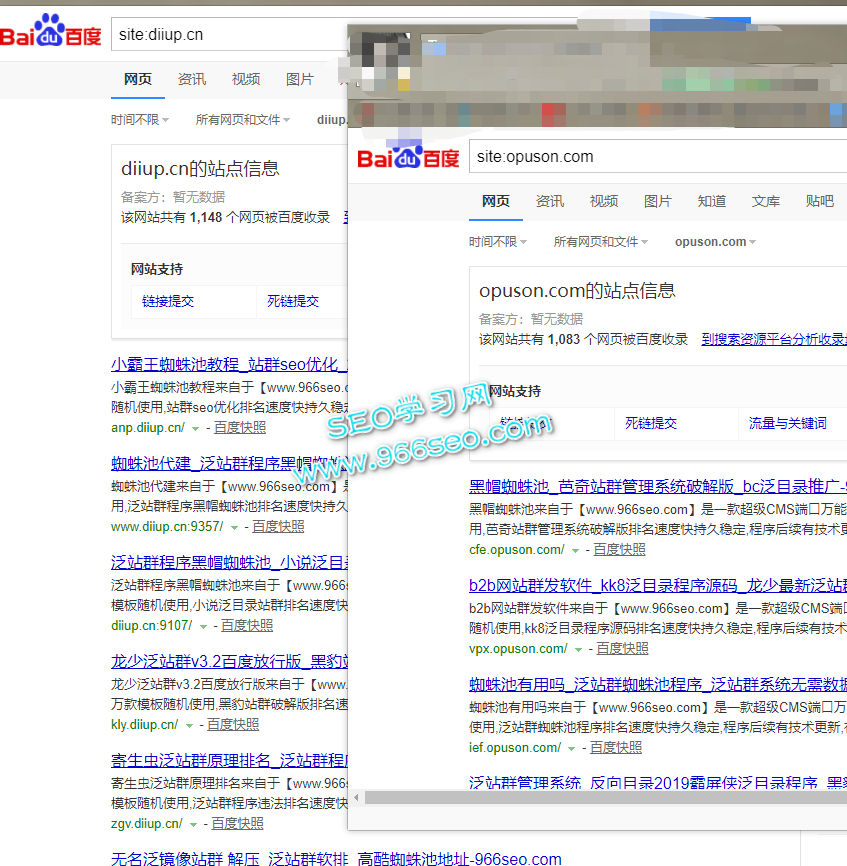The image size is (847, 866).
Task: Open 百度快照 for cfe.opuson.com/
Action: click(620, 550)
